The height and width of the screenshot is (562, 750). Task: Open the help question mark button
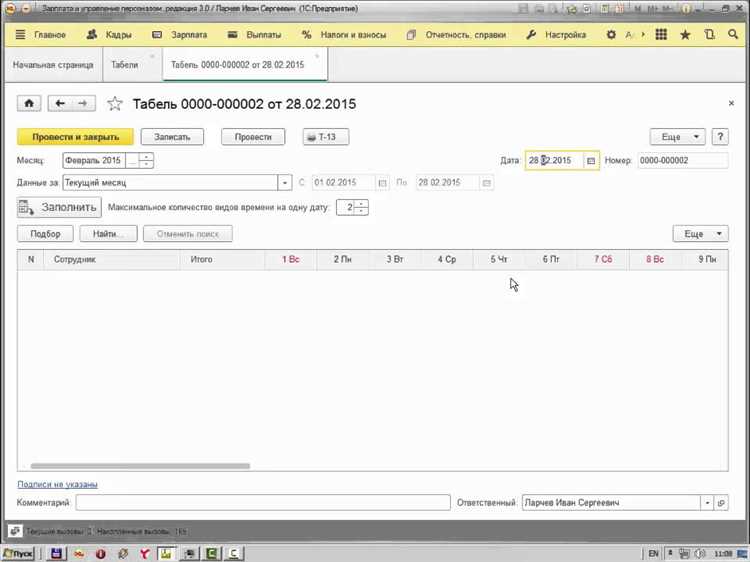[720, 137]
